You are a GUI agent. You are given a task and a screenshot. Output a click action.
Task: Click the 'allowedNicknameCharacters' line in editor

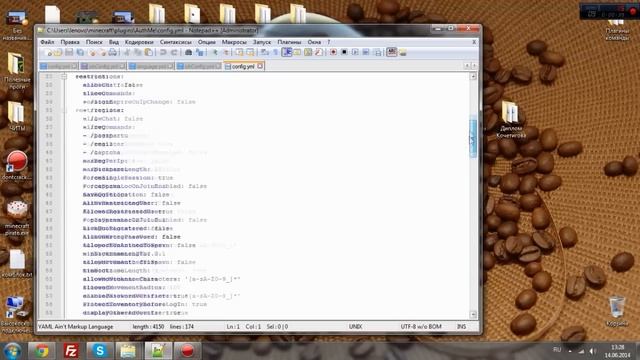click(162, 279)
